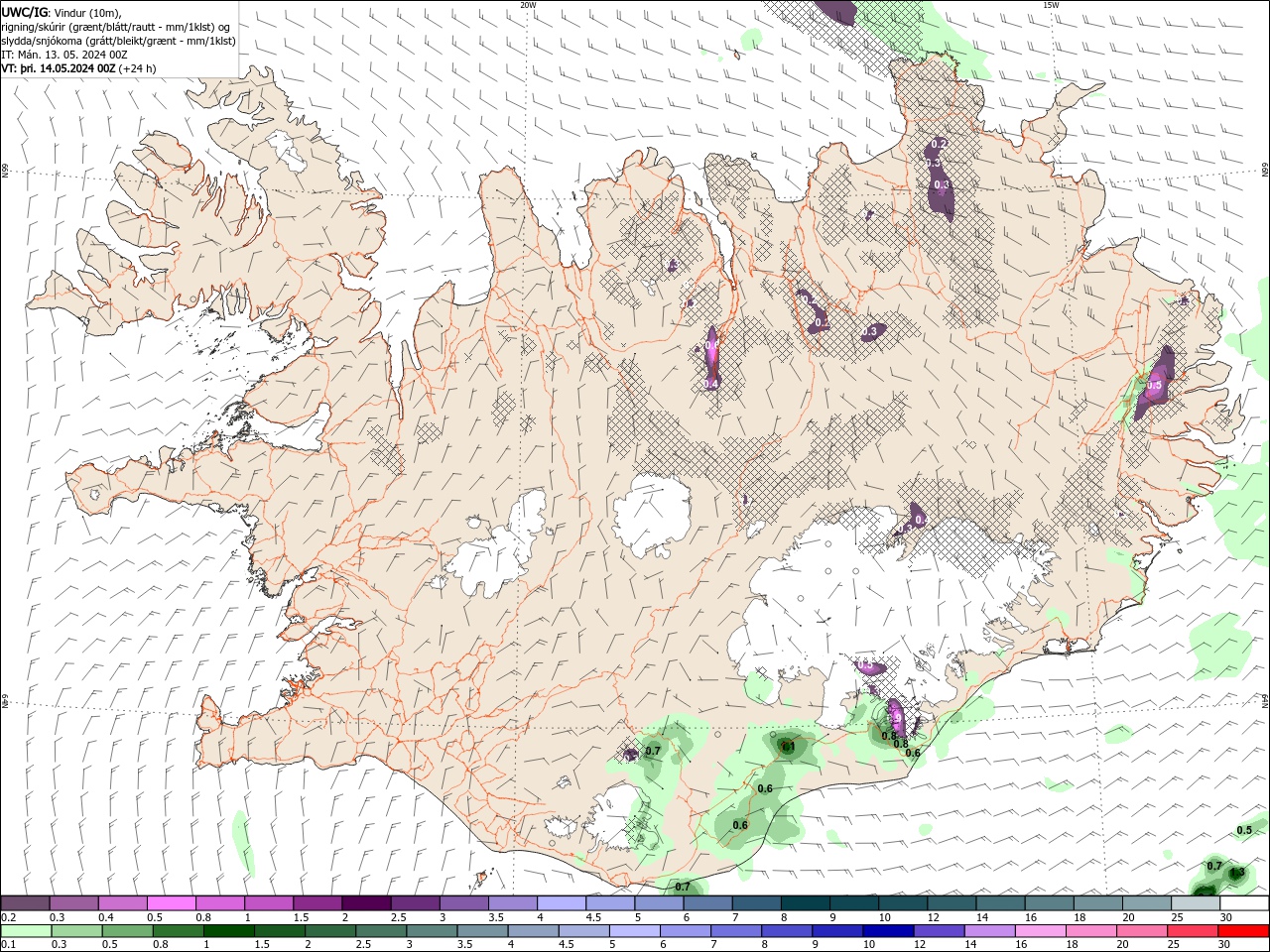The image size is (1270, 952).
Task: Click the 'slydda/snjókoma' legend description line
Action: point(118,41)
